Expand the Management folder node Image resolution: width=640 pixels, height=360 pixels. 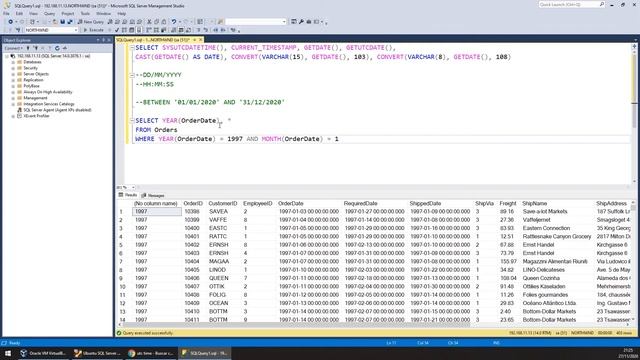click(13, 98)
